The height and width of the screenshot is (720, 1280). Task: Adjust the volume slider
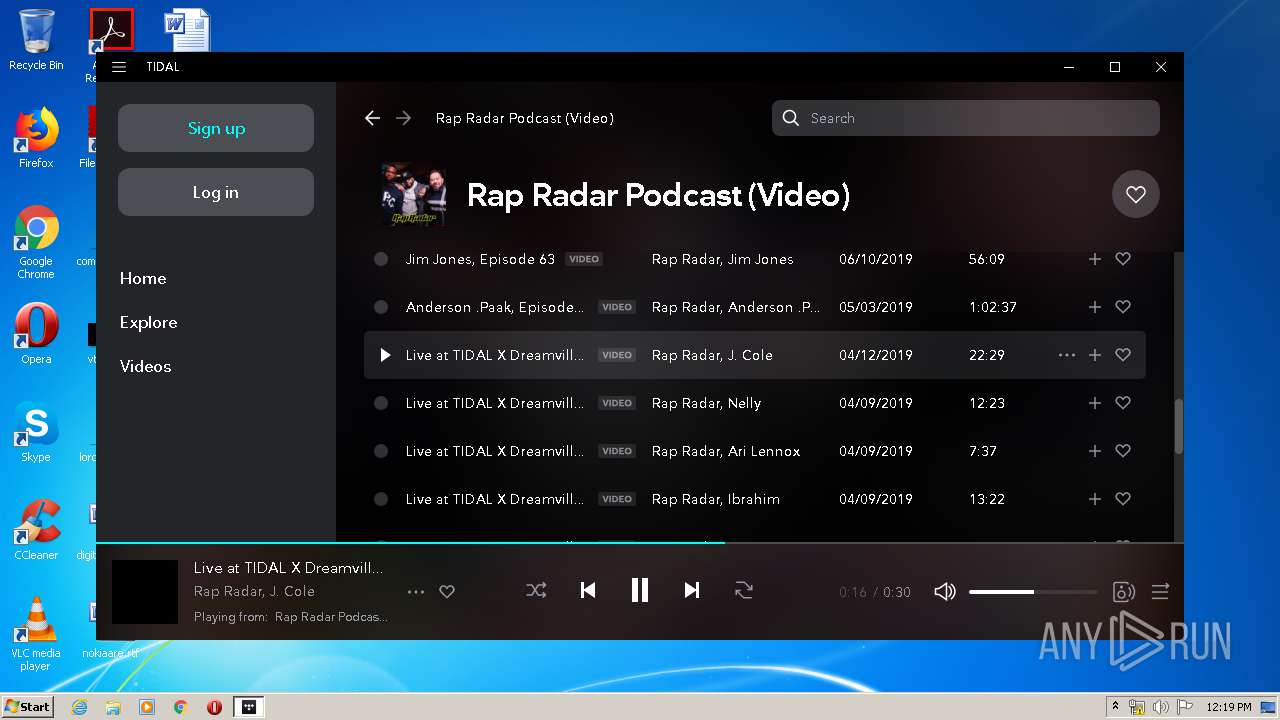click(x=1033, y=592)
